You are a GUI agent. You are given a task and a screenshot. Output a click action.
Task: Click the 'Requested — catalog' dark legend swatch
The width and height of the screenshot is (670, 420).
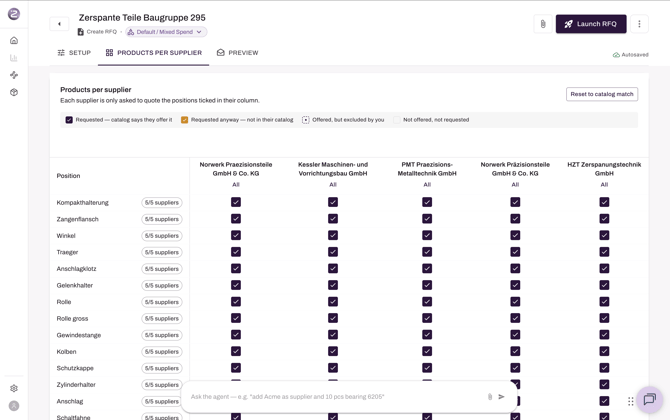click(x=69, y=120)
